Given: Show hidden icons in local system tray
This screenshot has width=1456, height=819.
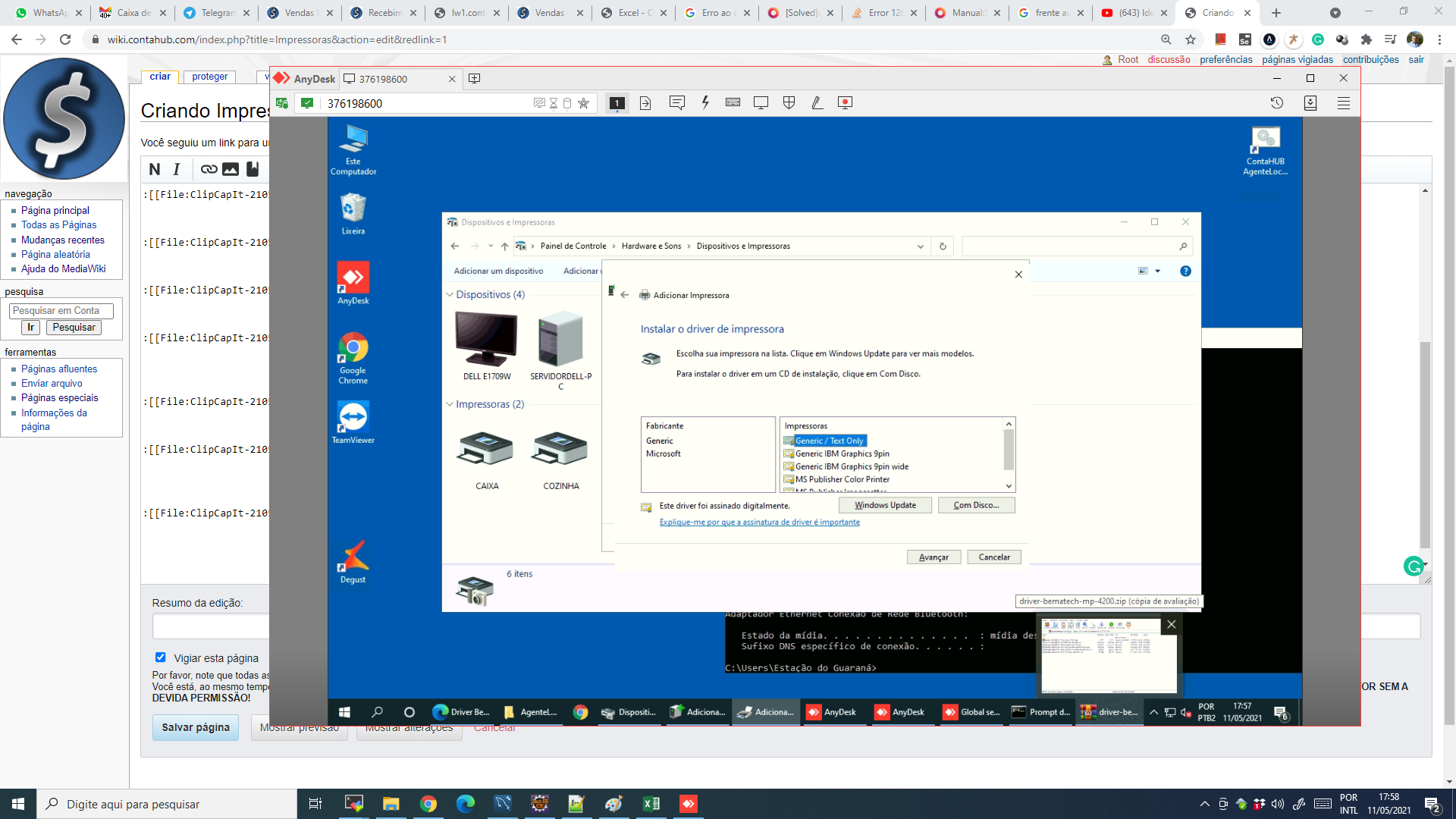Looking at the screenshot, I should [1204, 804].
